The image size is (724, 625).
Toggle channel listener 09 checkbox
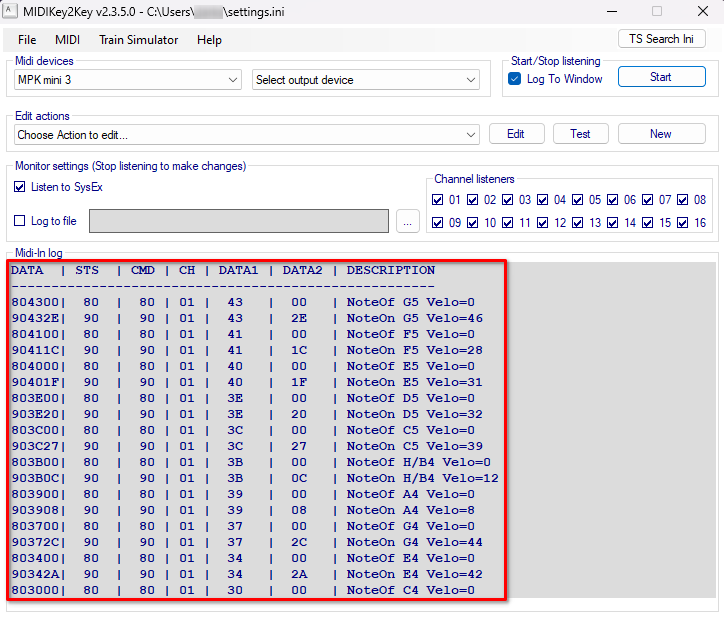pyautogui.click(x=437, y=222)
